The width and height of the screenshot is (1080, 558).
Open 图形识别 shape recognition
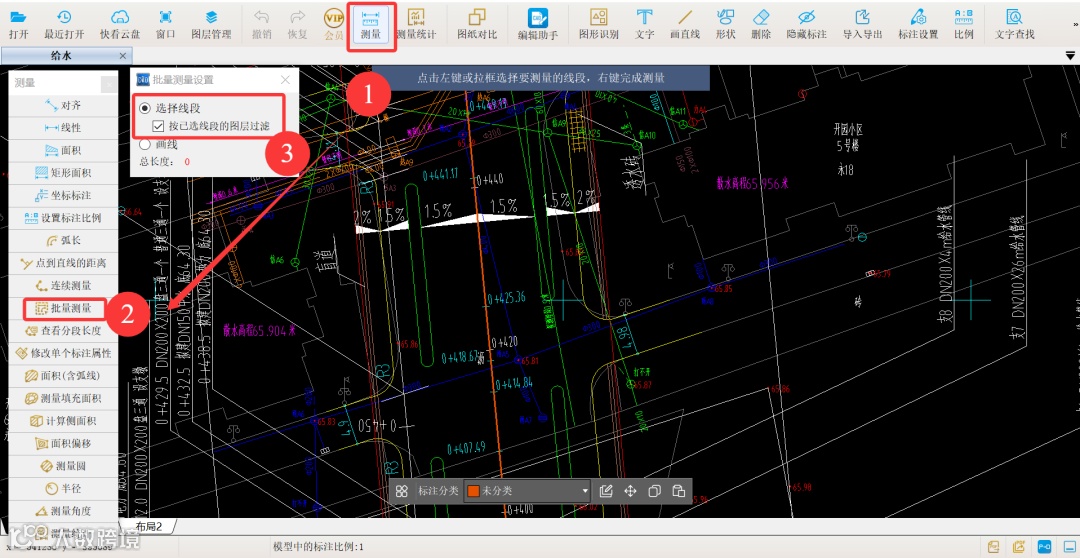coord(599,24)
